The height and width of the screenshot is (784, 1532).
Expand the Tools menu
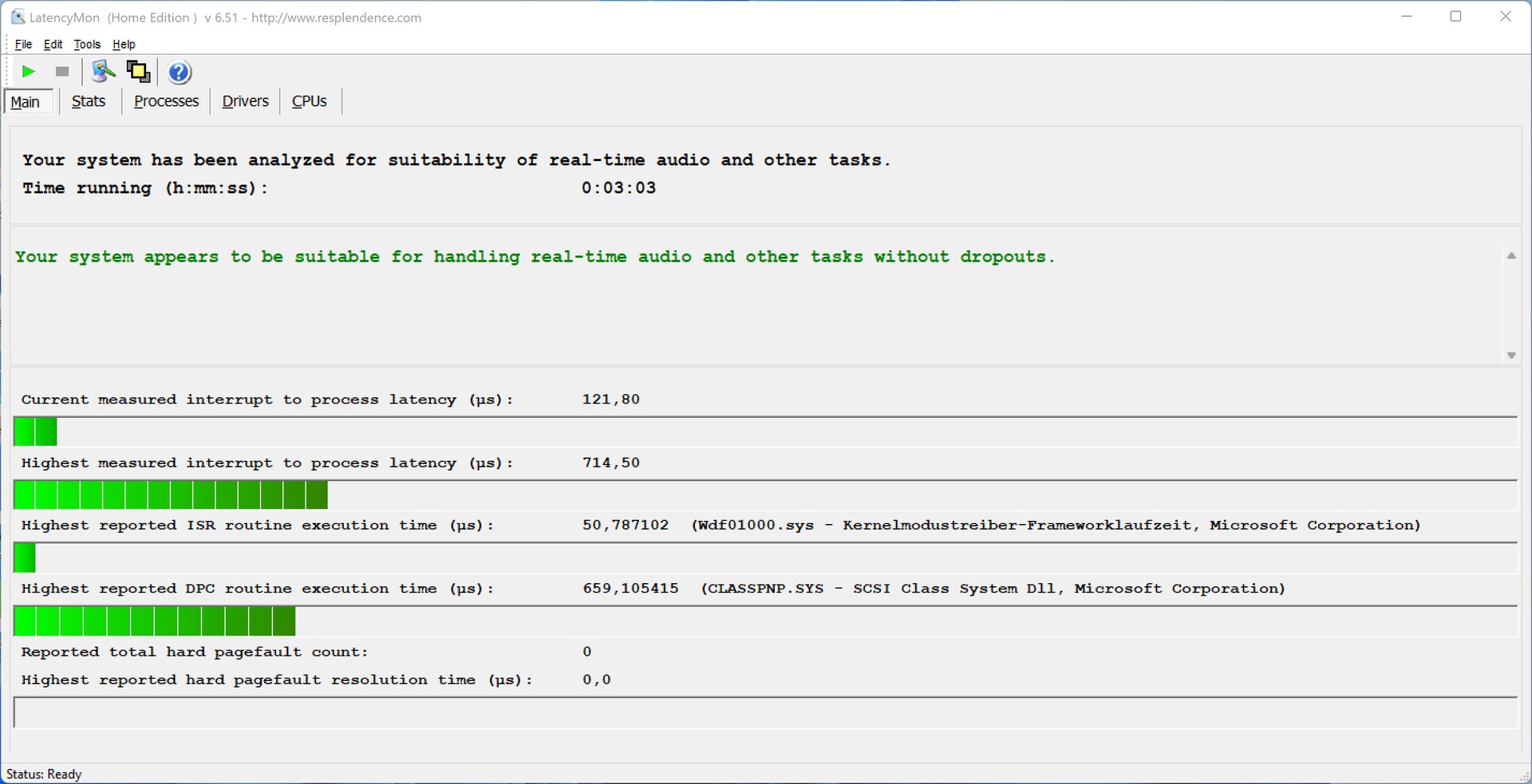coord(87,45)
